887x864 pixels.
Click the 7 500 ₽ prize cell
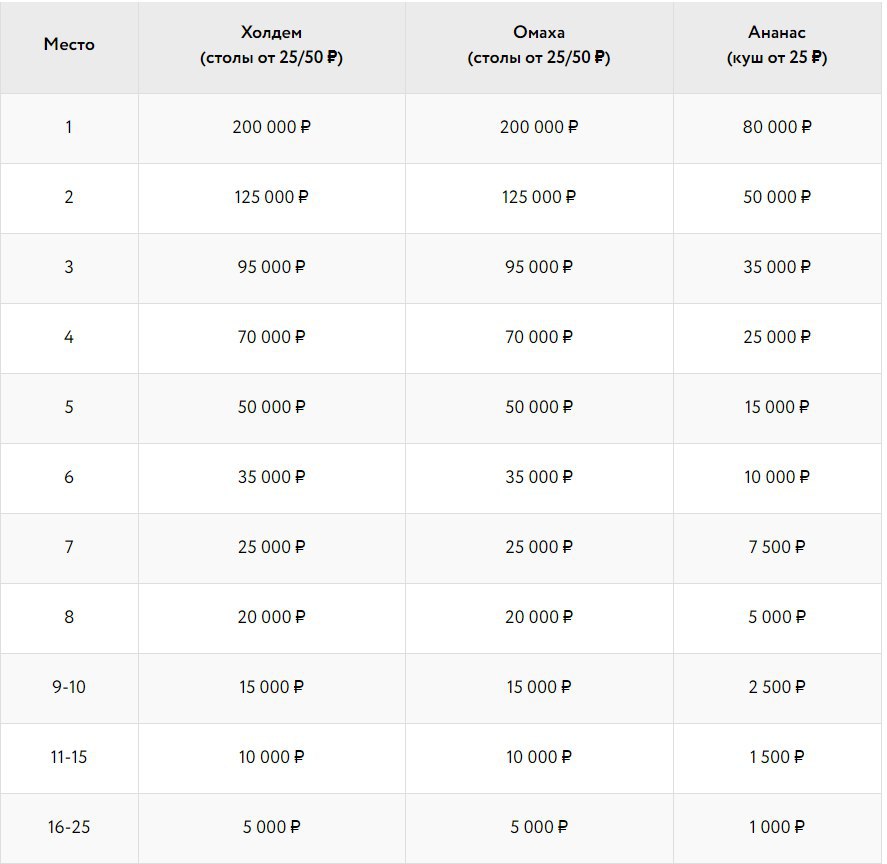[x=777, y=547]
